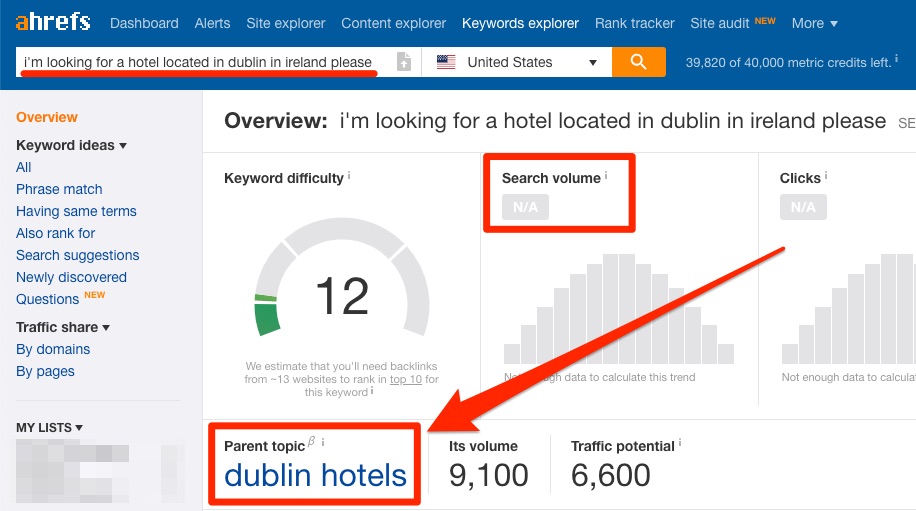The width and height of the screenshot is (916, 511).
Task: Open Phrase match report
Action: [x=59, y=189]
